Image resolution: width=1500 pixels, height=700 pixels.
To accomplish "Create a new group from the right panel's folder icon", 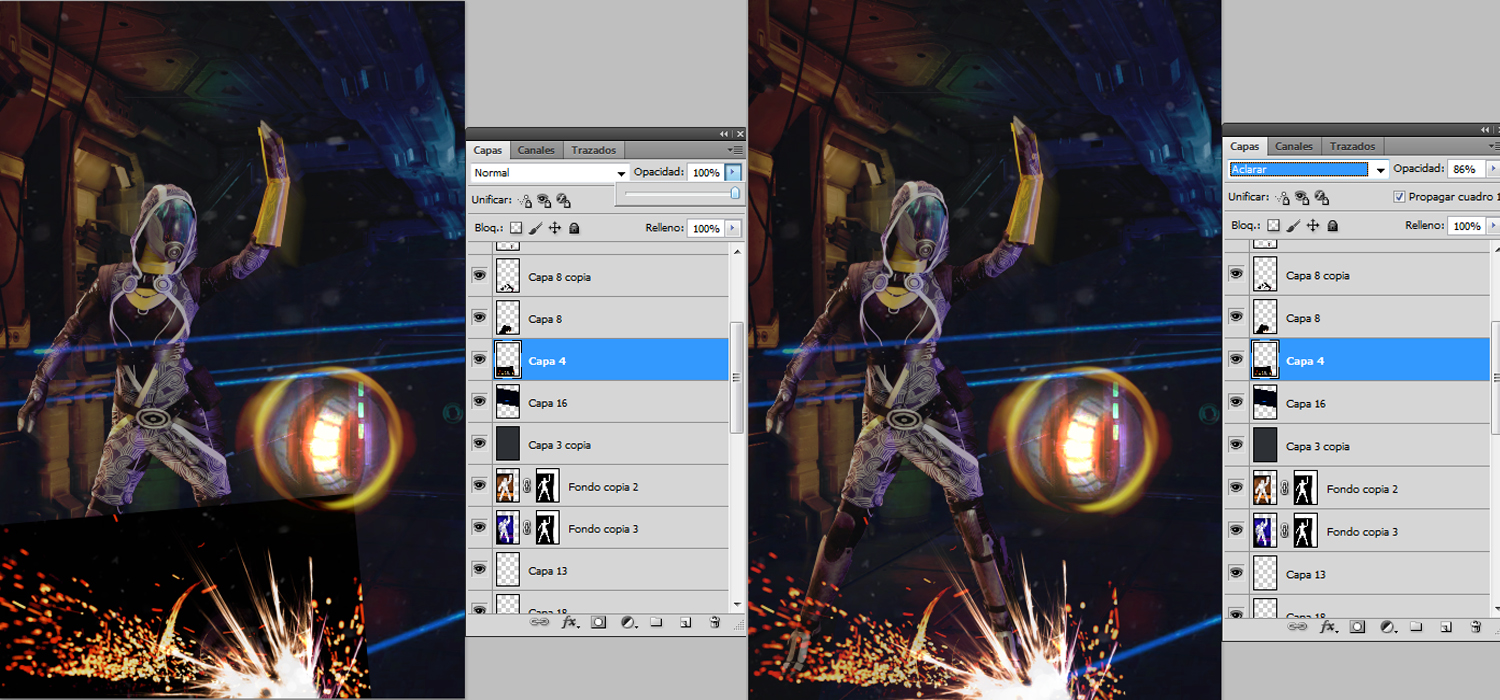I will [x=1416, y=627].
